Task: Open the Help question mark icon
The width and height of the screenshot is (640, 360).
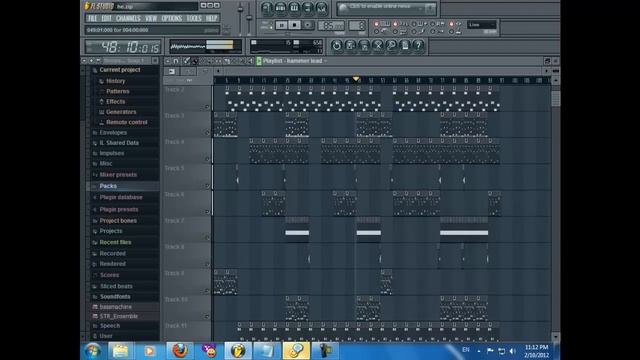Action: pos(418,45)
